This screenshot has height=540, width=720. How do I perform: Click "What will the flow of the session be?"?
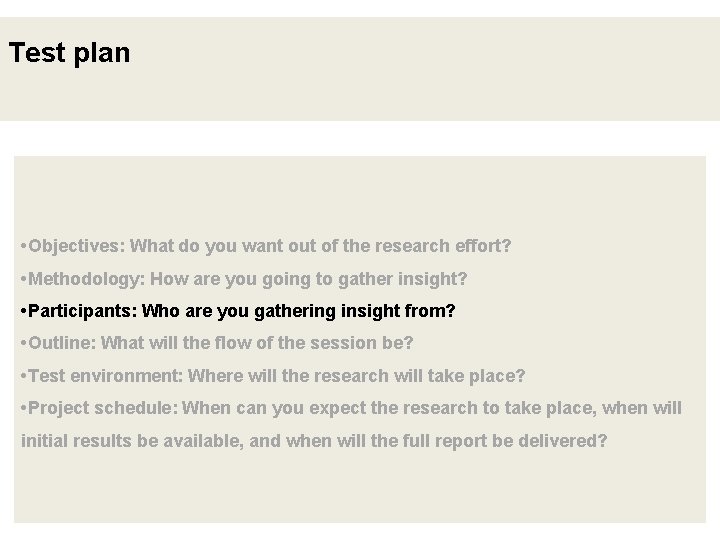click(257, 343)
